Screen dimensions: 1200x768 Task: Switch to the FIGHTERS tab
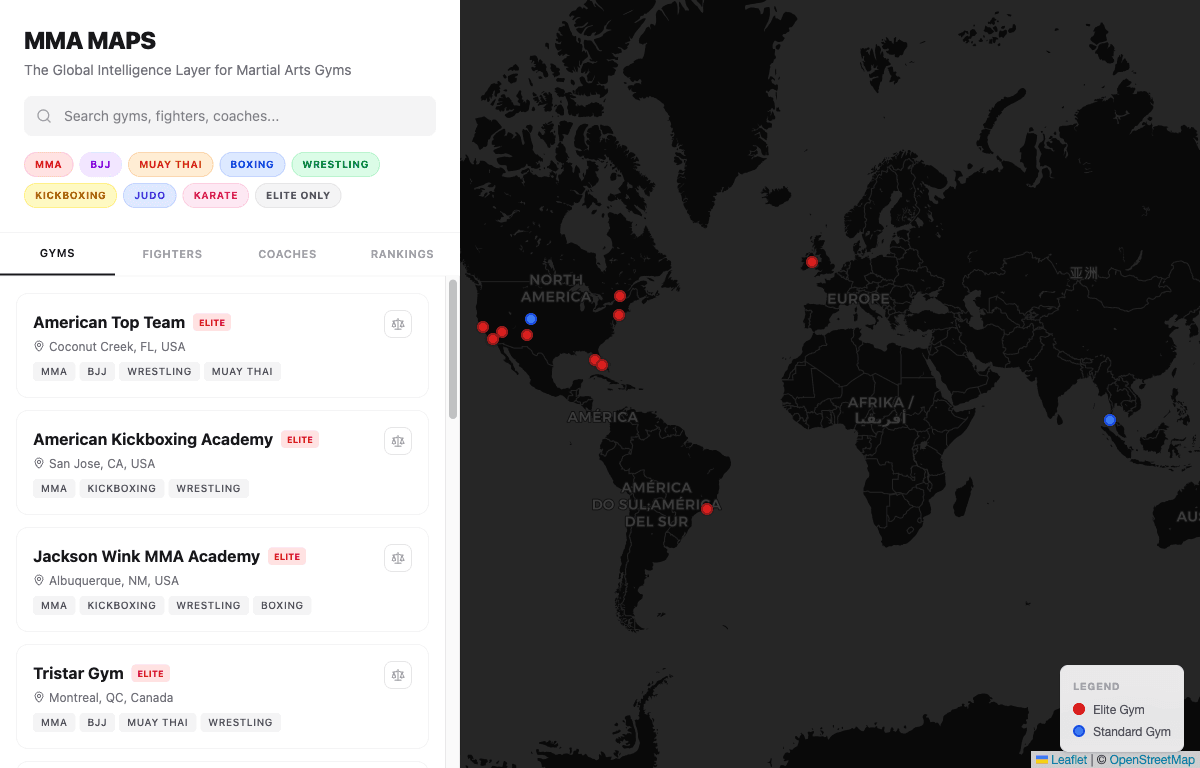172,254
